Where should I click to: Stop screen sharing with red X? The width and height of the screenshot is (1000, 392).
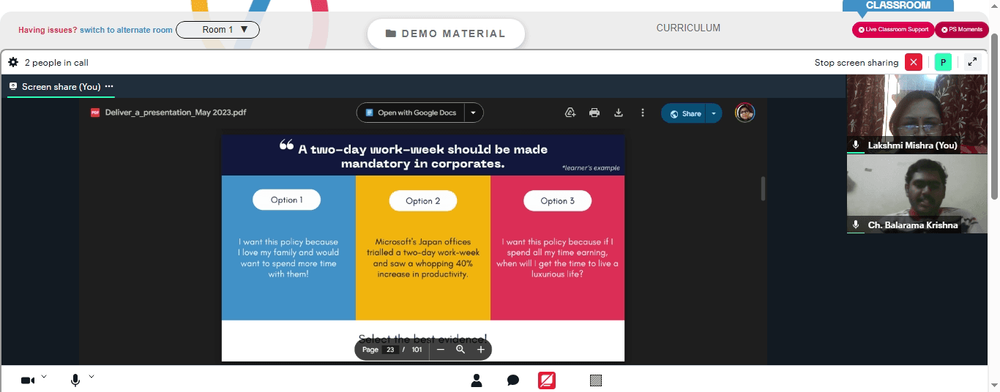tap(913, 62)
